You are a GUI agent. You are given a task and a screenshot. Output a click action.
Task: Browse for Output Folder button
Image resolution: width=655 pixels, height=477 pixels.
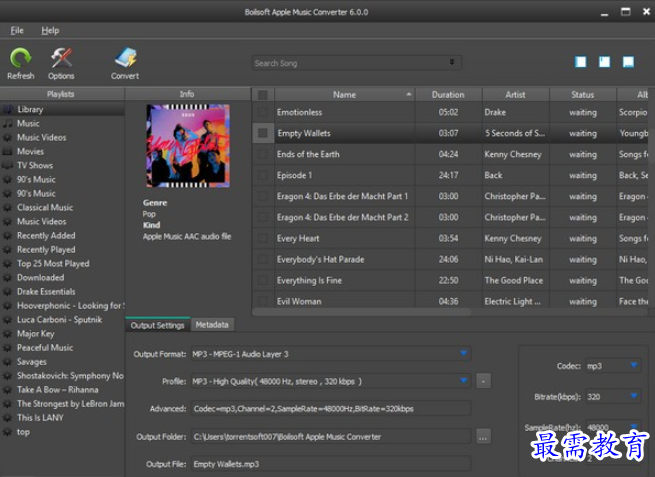483,437
